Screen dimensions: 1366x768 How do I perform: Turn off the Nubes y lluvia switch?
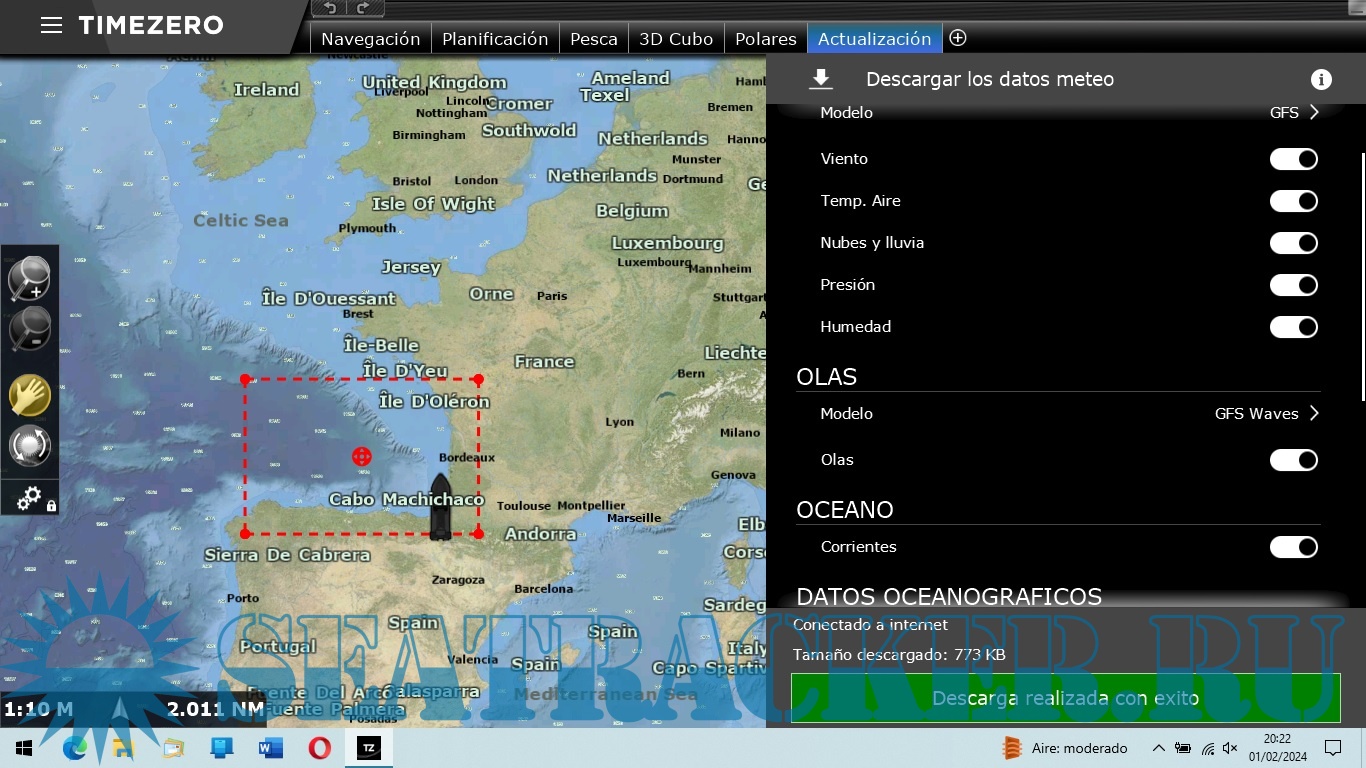(x=1293, y=243)
